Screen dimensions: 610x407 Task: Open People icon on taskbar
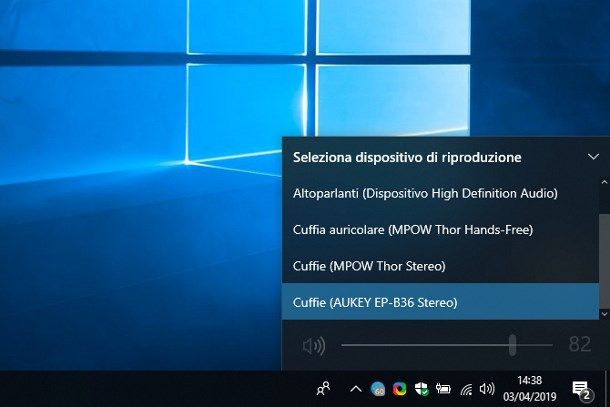tap(323, 388)
